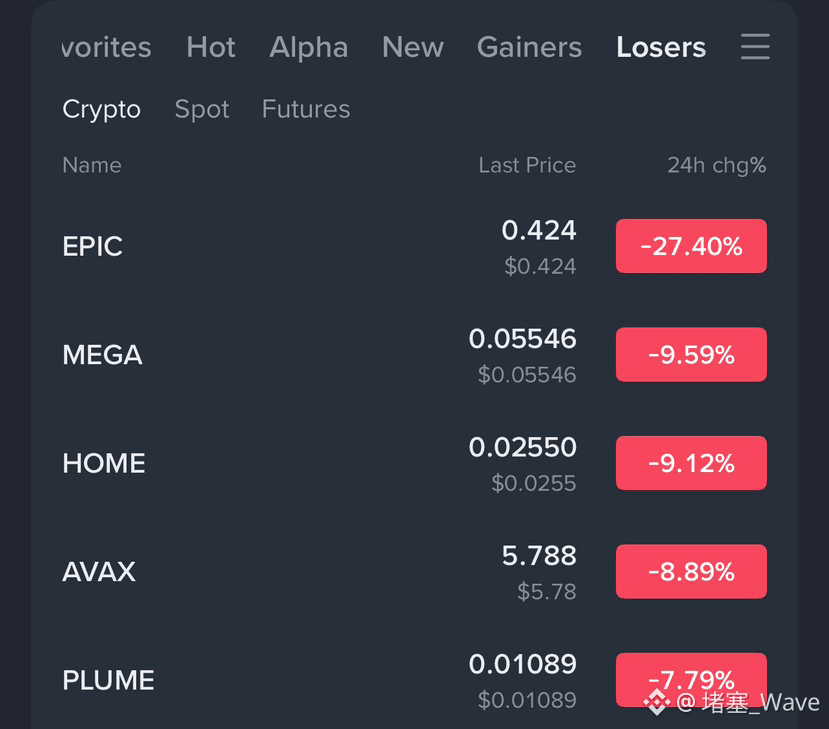Sort by the Name column header

(x=92, y=165)
